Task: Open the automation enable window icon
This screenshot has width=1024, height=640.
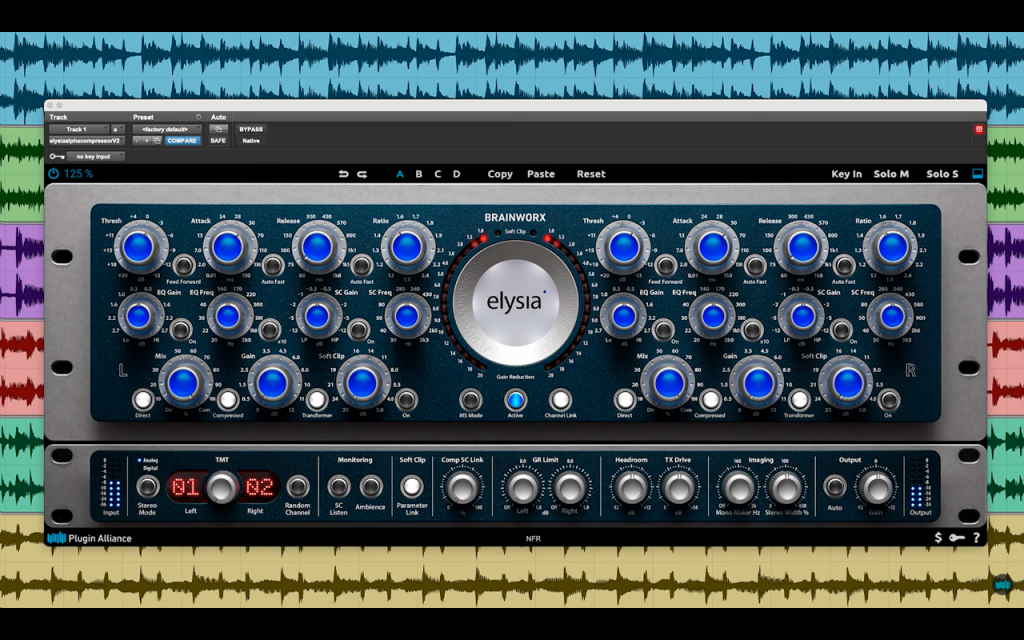Action: point(218,129)
